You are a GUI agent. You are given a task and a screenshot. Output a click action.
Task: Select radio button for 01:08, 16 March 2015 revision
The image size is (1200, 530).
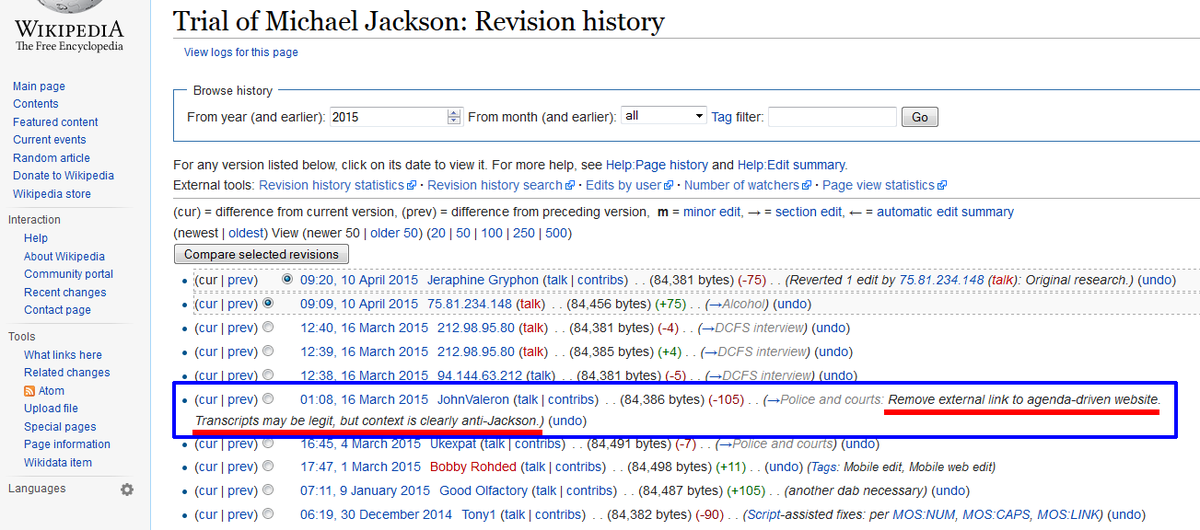click(268, 400)
